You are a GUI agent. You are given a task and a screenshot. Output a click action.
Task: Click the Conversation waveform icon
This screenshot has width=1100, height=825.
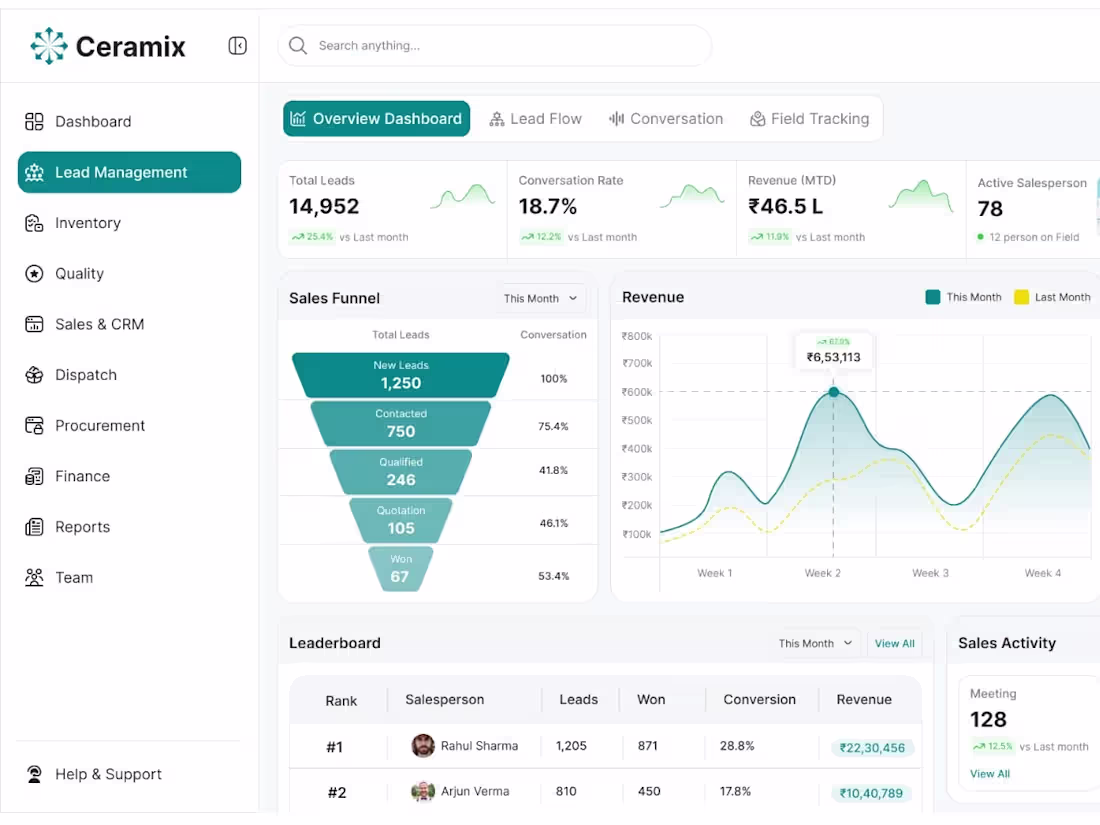[x=617, y=119]
